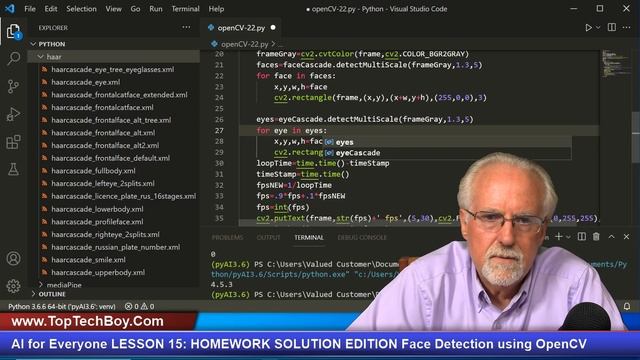The image size is (640, 360).
Task: Open the Explorer view in activity bar
Action: click(13, 31)
